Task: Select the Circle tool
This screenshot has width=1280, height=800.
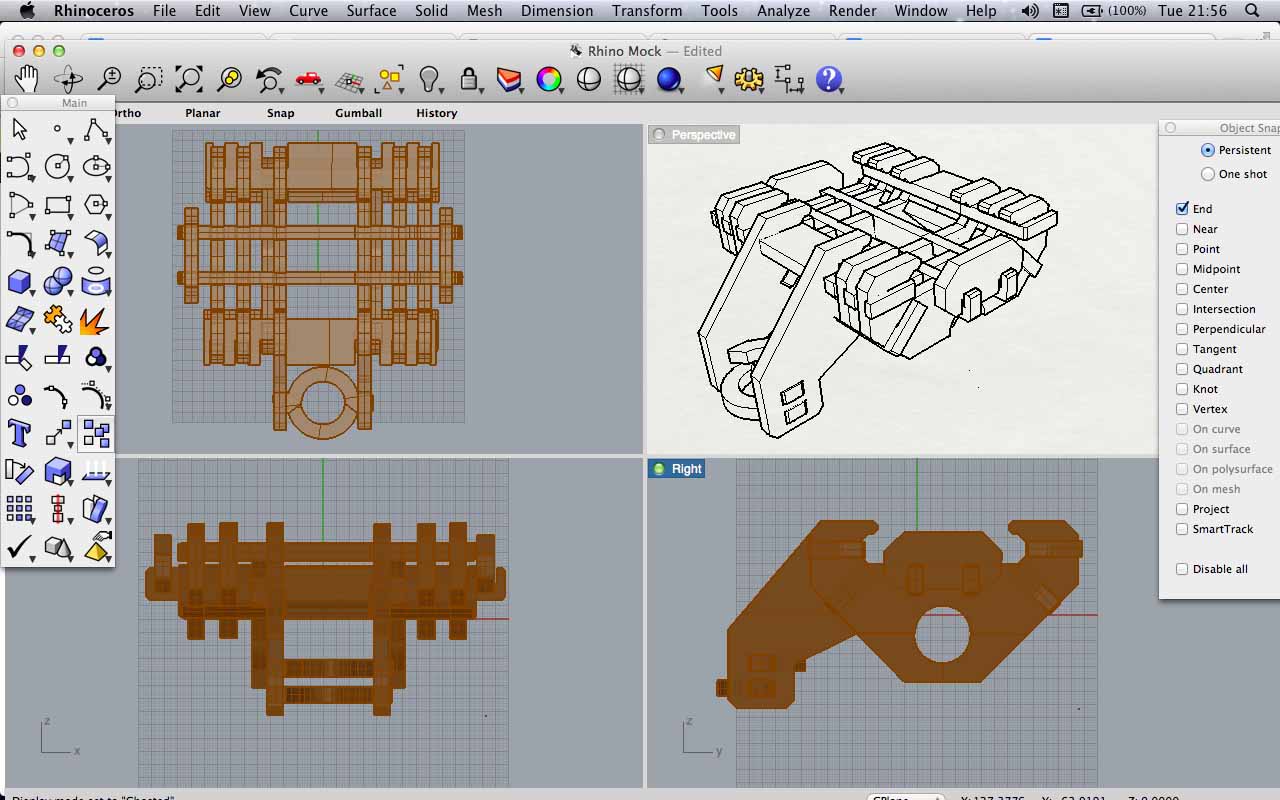Action: 58,166
